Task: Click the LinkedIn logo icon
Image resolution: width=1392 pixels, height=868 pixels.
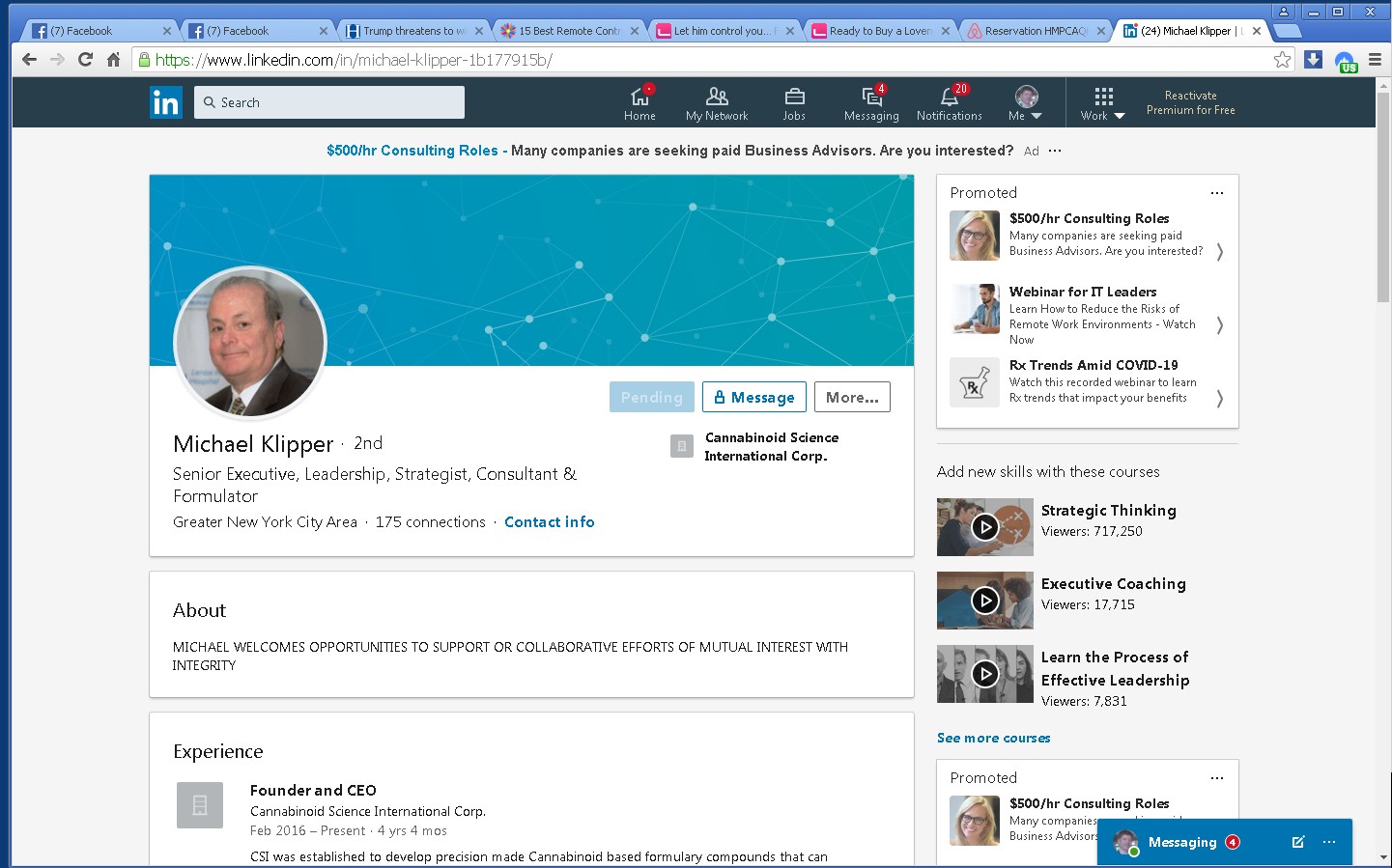Action: click(165, 102)
